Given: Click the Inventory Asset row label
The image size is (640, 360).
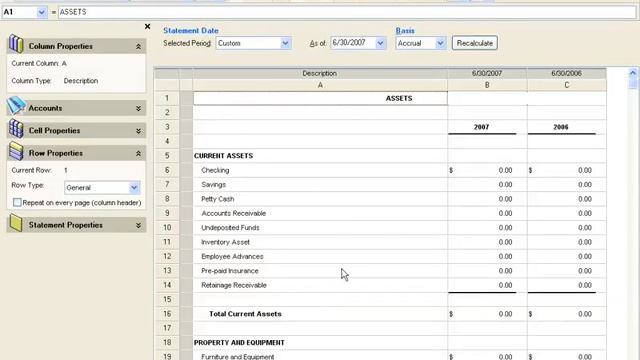Looking at the screenshot, I should [x=225, y=242].
